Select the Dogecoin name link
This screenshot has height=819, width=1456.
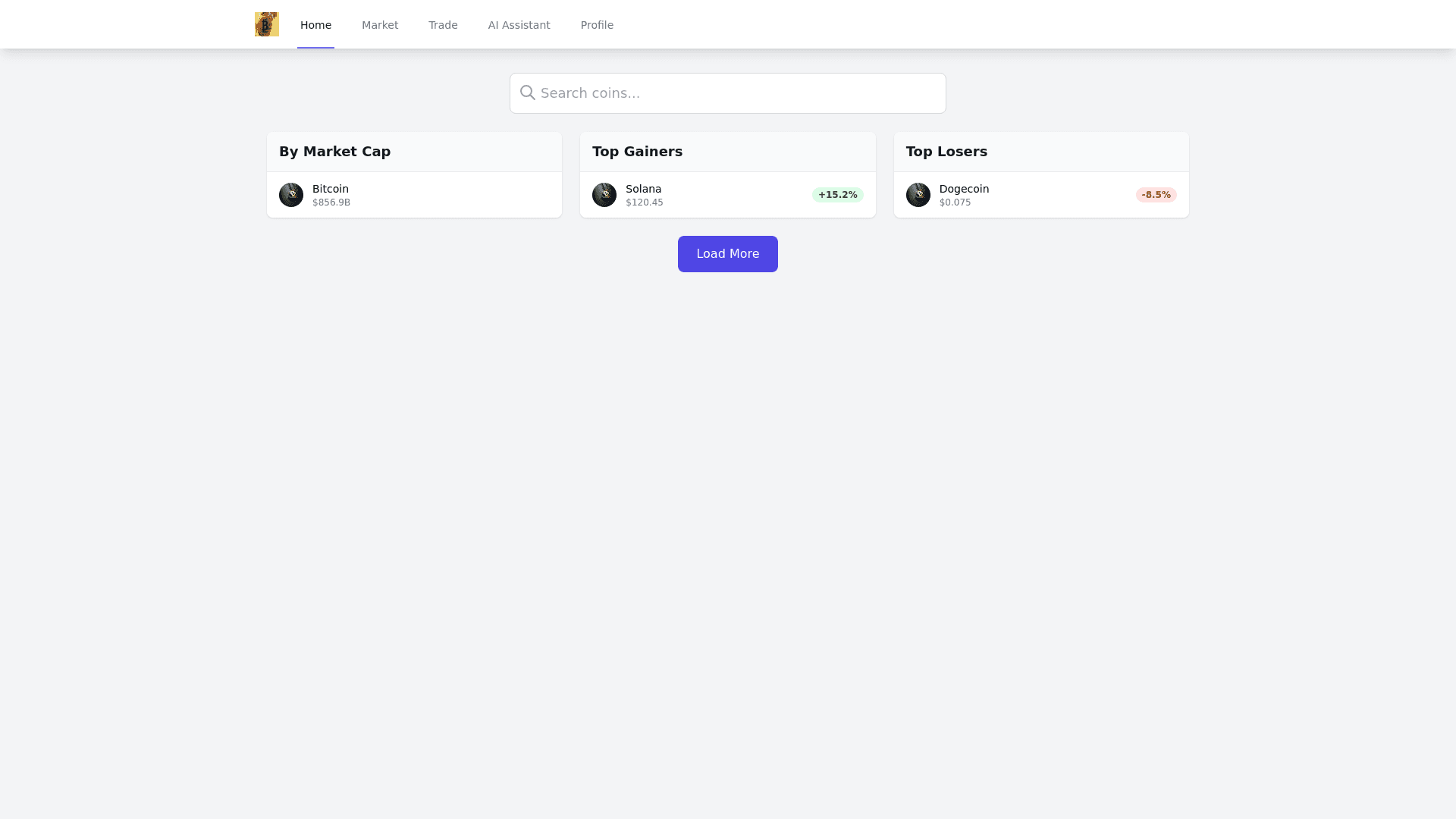964,189
